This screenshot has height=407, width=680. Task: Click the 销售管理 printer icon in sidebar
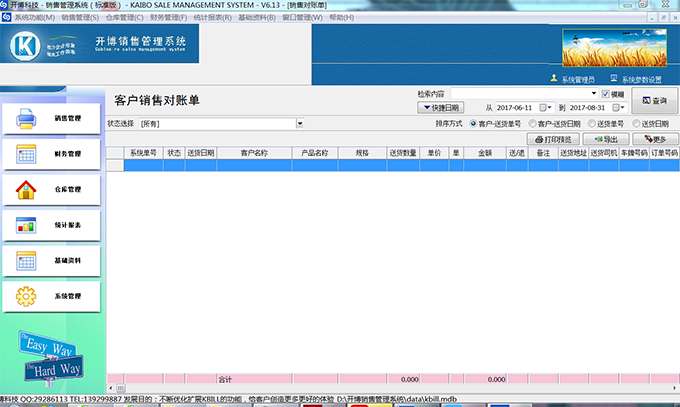[27, 119]
